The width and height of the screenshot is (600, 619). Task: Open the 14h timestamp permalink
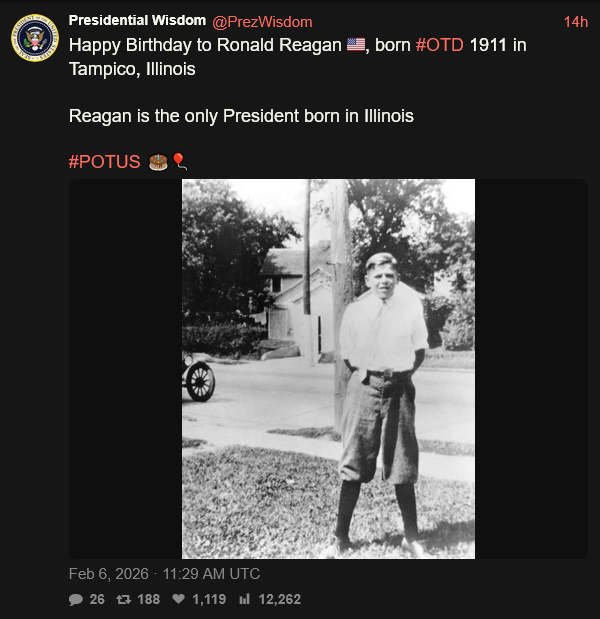(576, 22)
